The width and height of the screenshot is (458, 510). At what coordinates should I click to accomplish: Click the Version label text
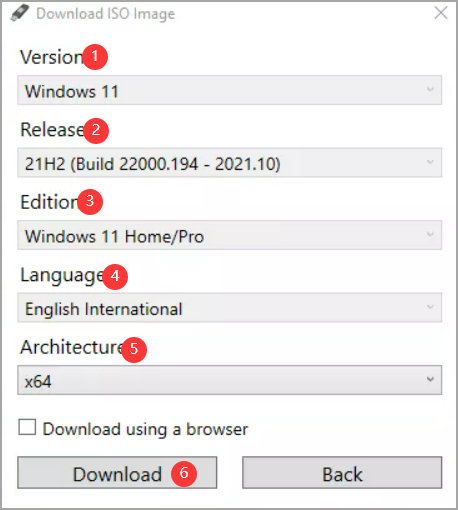pyautogui.click(x=52, y=57)
